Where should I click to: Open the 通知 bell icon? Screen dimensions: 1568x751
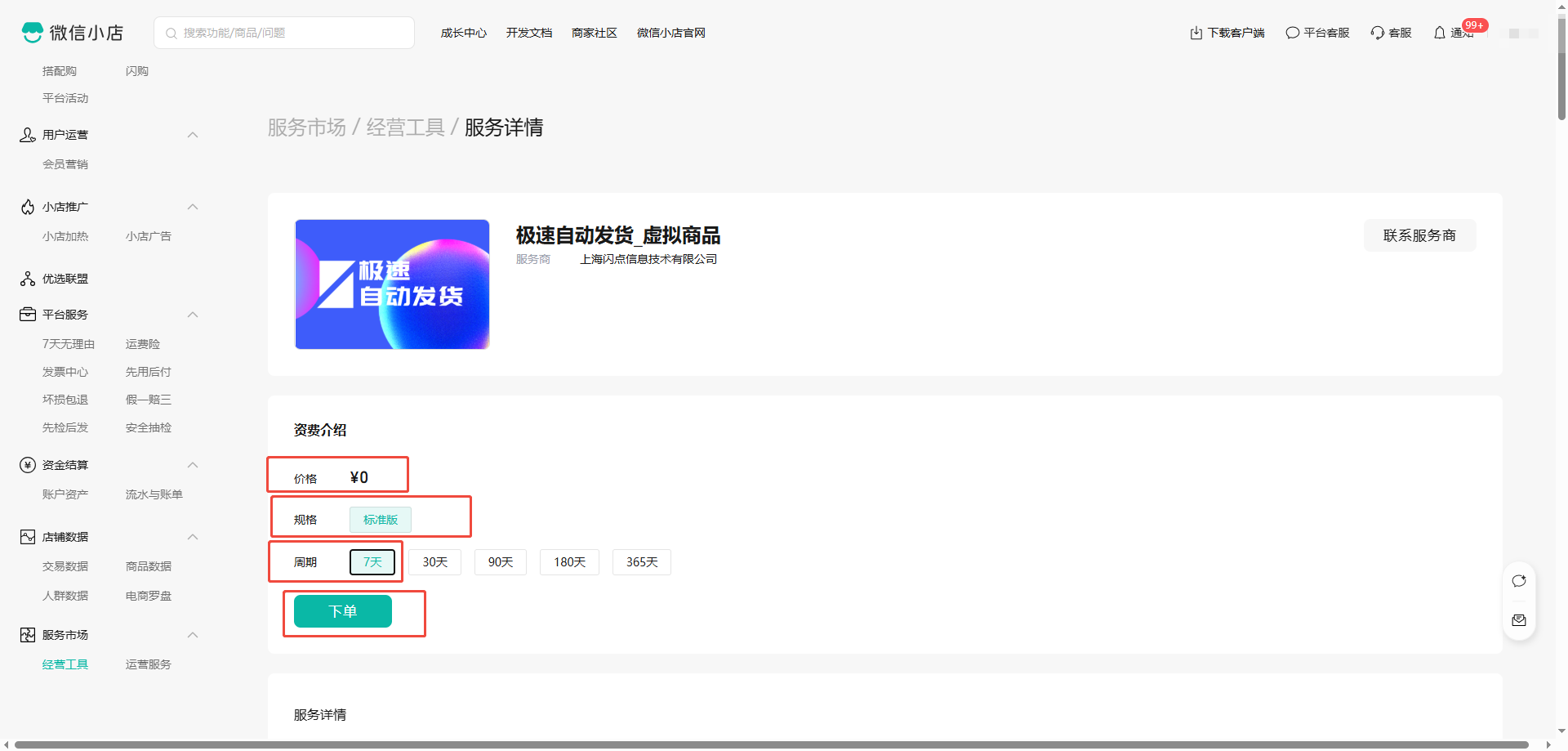click(x=1439, y=33)
